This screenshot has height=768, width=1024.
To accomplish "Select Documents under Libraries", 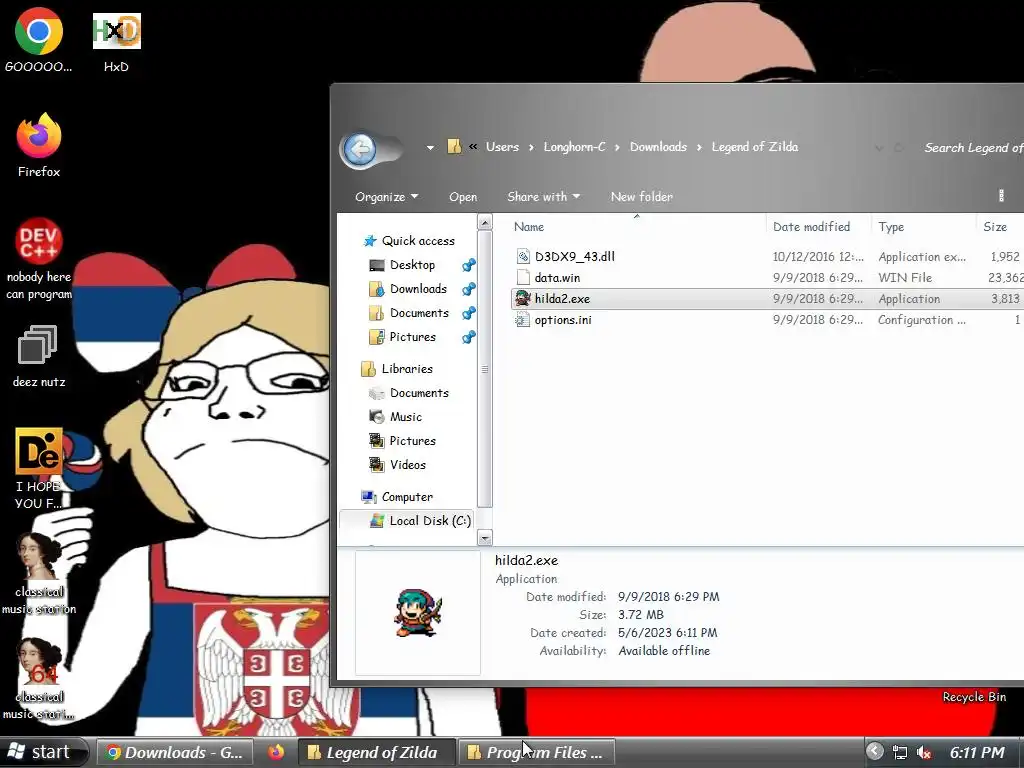I will click(419, 393).
